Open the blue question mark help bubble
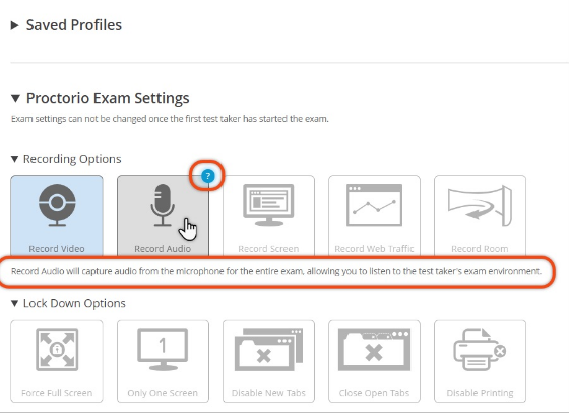Image resolution: width=569 pixels, height=413 pixels. (208, 176)
